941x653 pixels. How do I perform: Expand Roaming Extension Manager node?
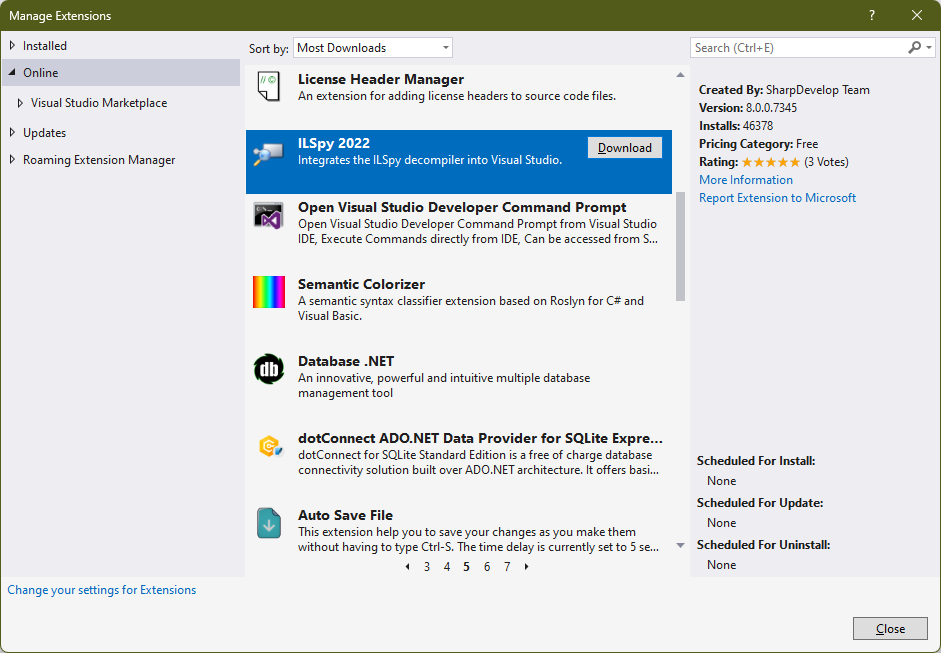coord(13,160)
